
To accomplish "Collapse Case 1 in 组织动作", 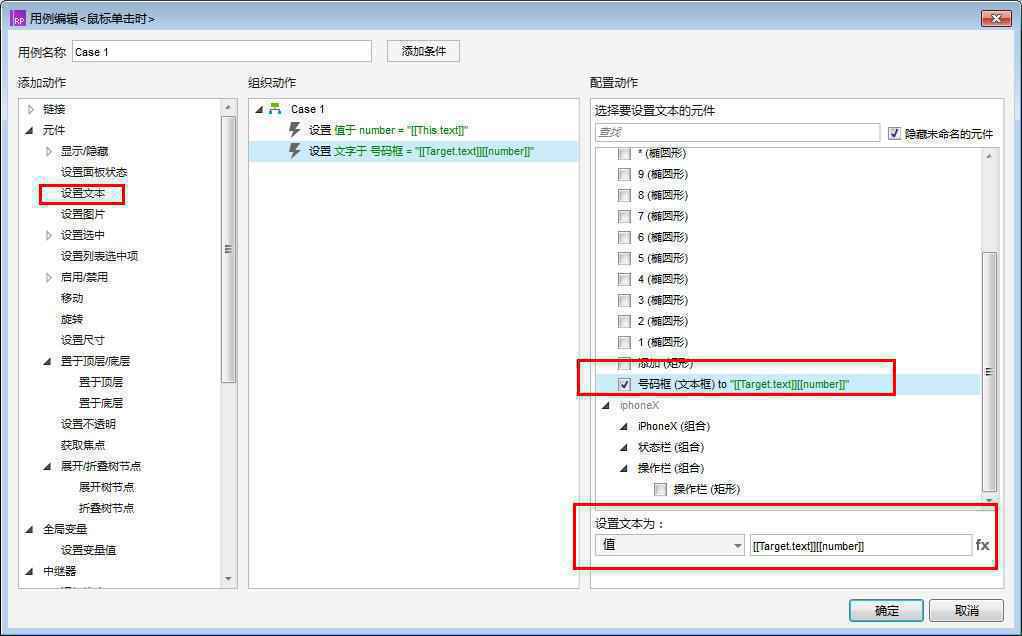I will pyautogui.click(x=259, y=109).
